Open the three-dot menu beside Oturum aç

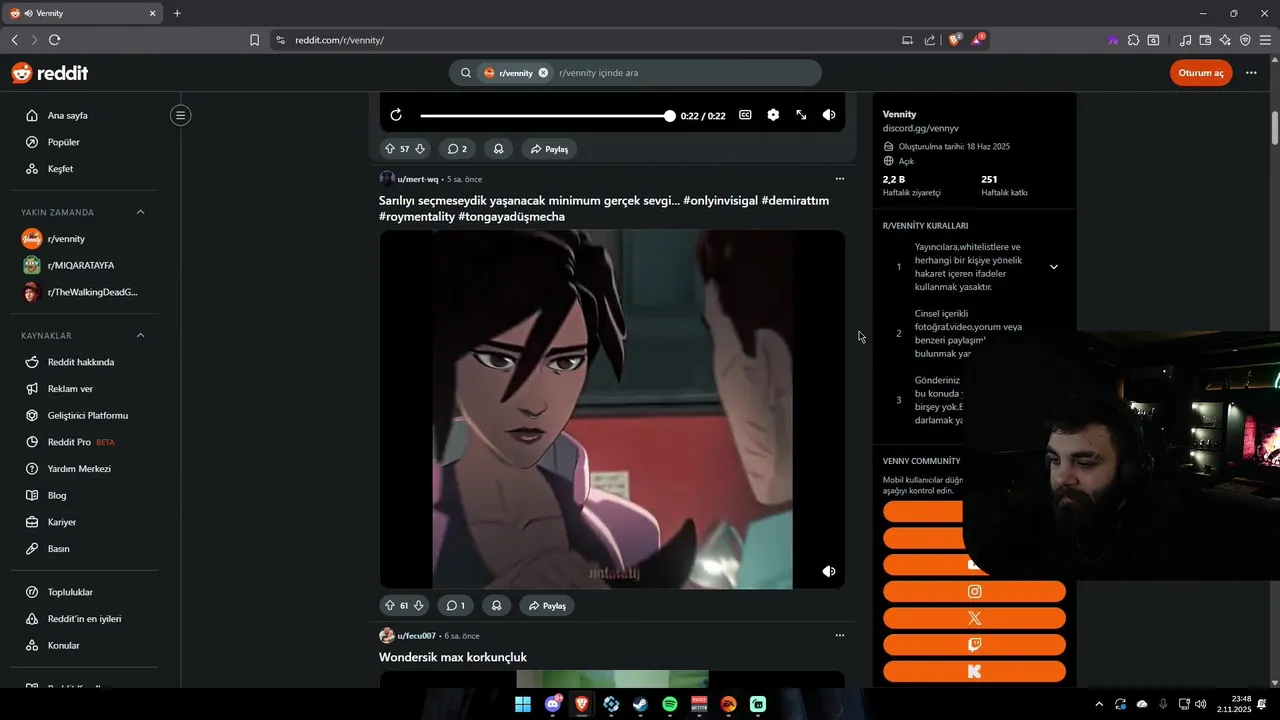pos(1251,73)
